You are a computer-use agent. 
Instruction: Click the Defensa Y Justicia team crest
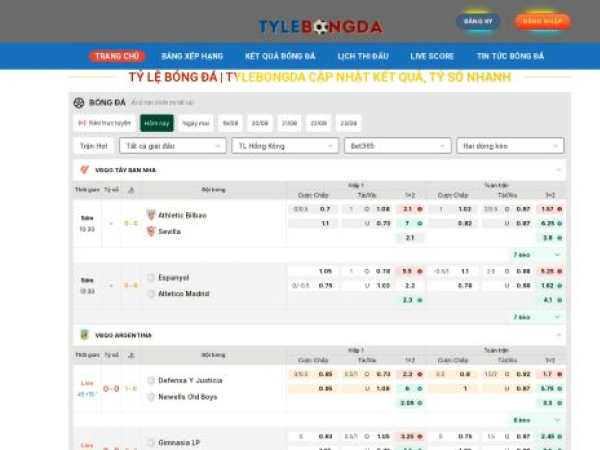(151, 380)
